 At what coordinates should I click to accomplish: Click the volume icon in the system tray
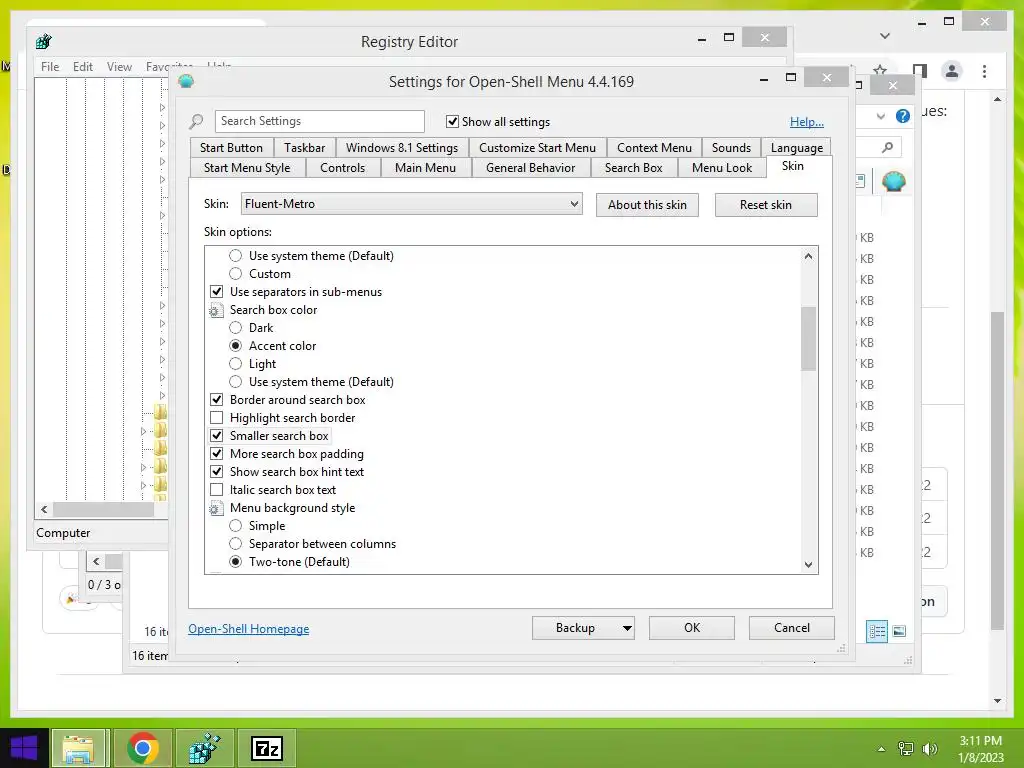pos(929,748)
